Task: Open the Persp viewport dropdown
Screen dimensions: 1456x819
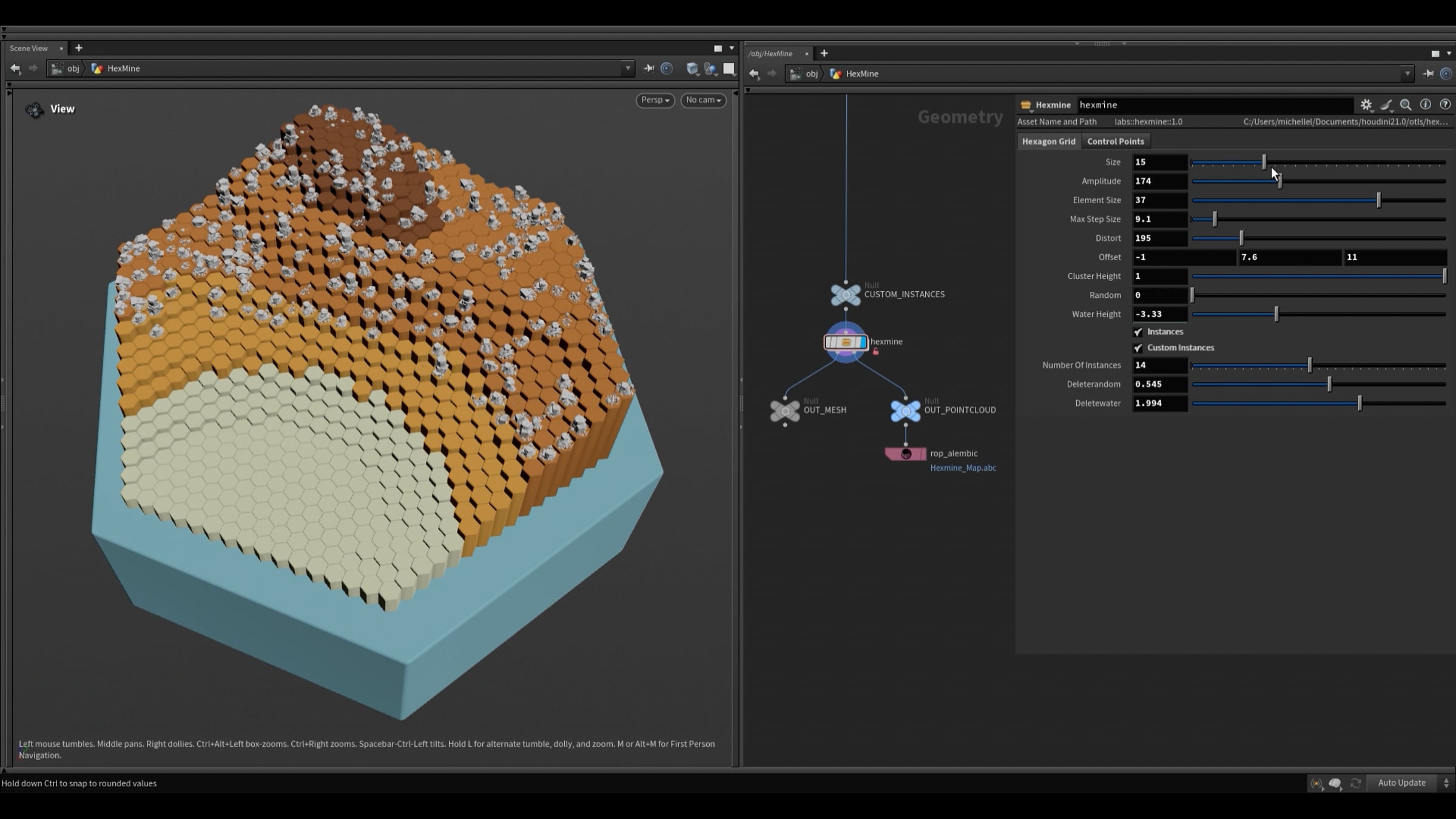Action: coord(655,100)
